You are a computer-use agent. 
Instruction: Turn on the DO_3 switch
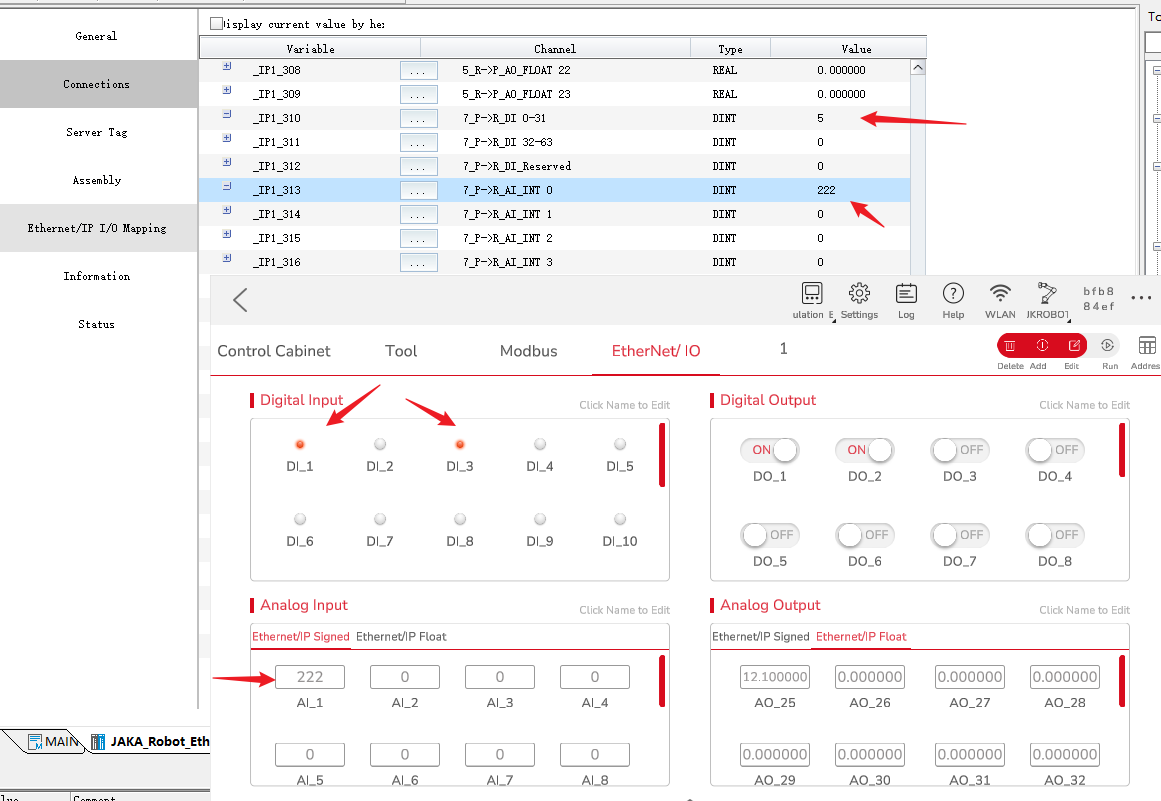point(959,450)
